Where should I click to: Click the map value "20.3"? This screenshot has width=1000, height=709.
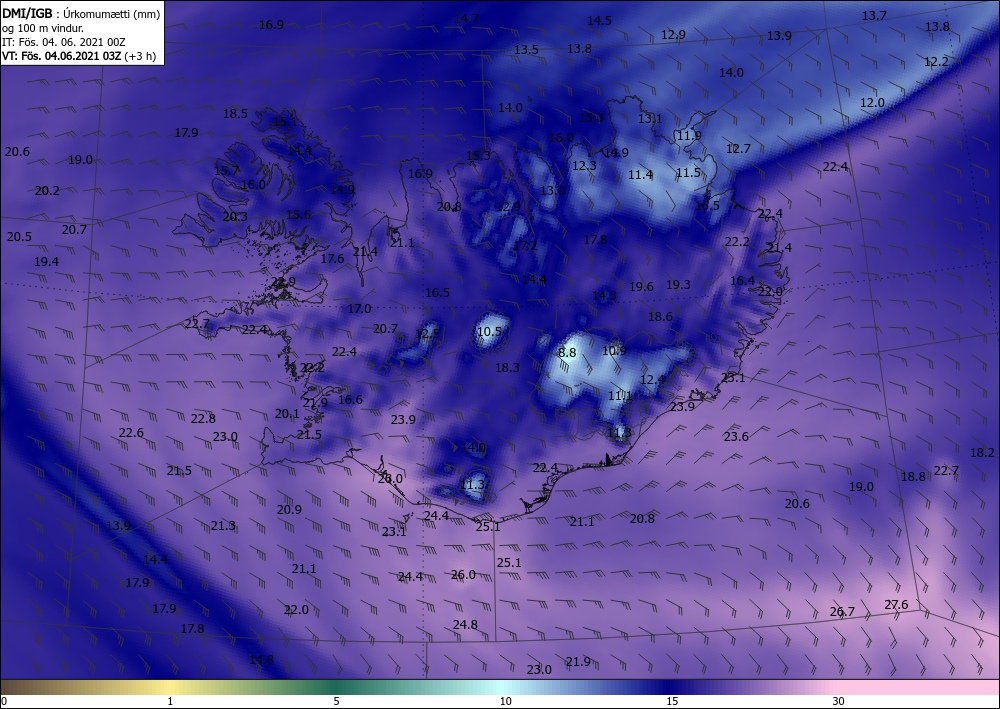(x=235, y=216)
